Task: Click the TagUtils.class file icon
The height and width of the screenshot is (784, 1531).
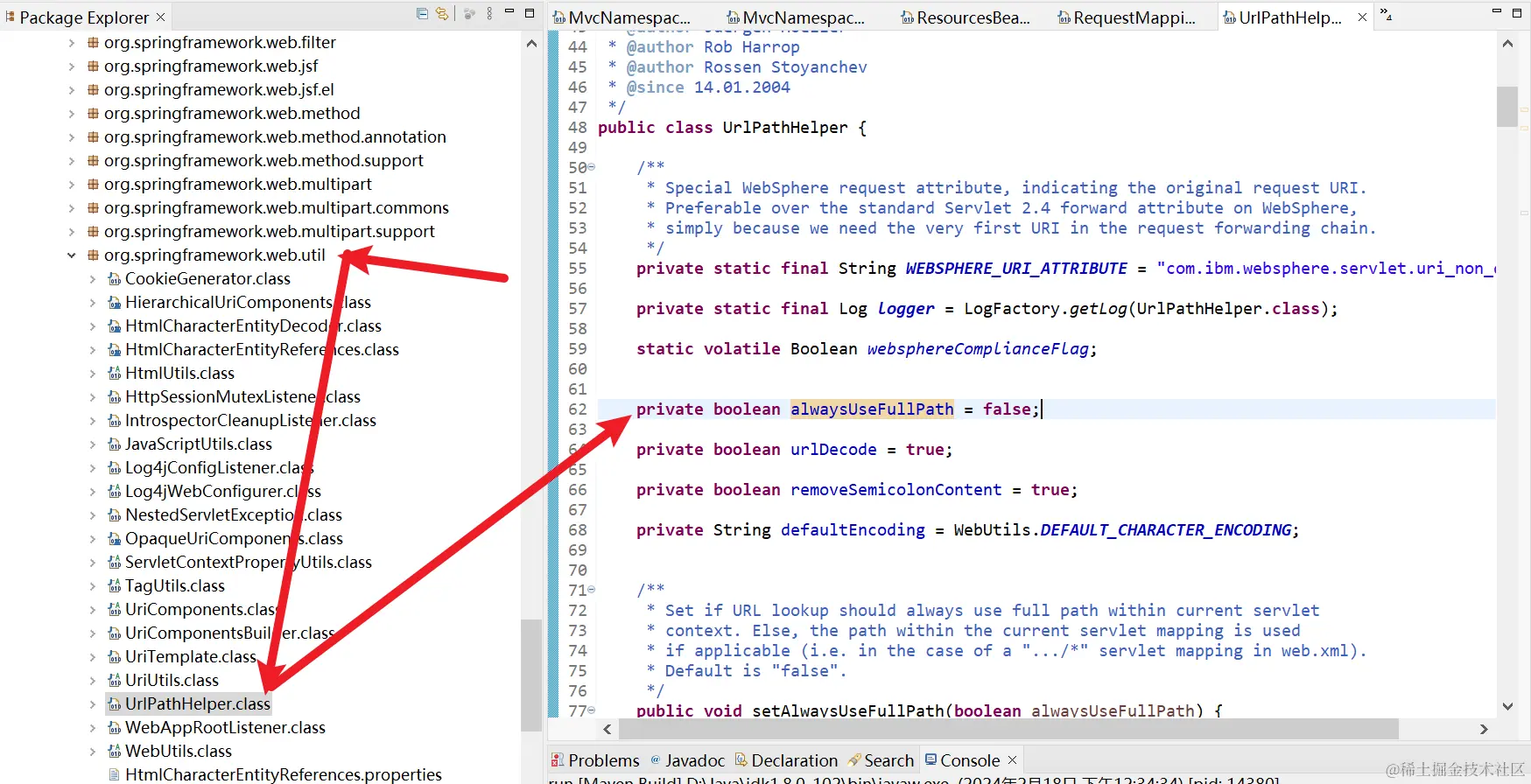Action: 114,586
